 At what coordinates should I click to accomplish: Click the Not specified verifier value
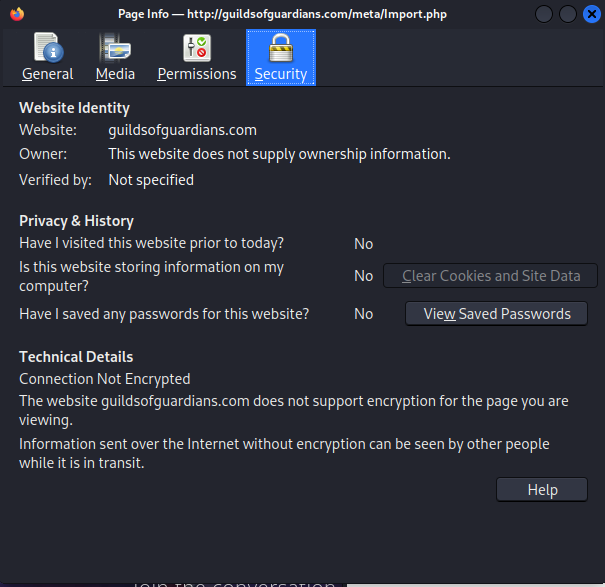click(151, 180)
